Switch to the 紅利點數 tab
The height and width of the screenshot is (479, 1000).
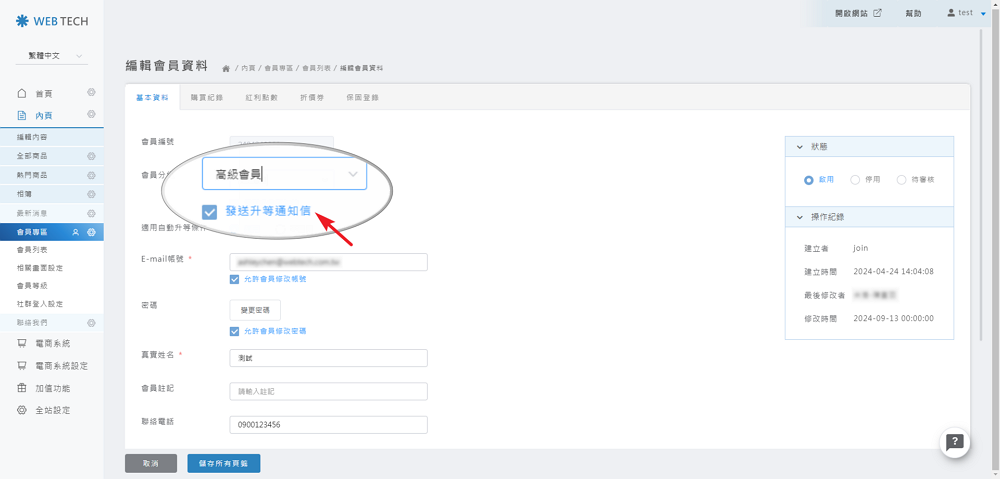pos(261,98)
